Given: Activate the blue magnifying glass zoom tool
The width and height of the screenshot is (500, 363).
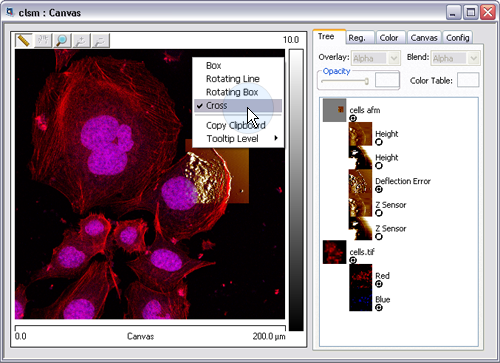Looking at the screenshot, I should (62, 41).
